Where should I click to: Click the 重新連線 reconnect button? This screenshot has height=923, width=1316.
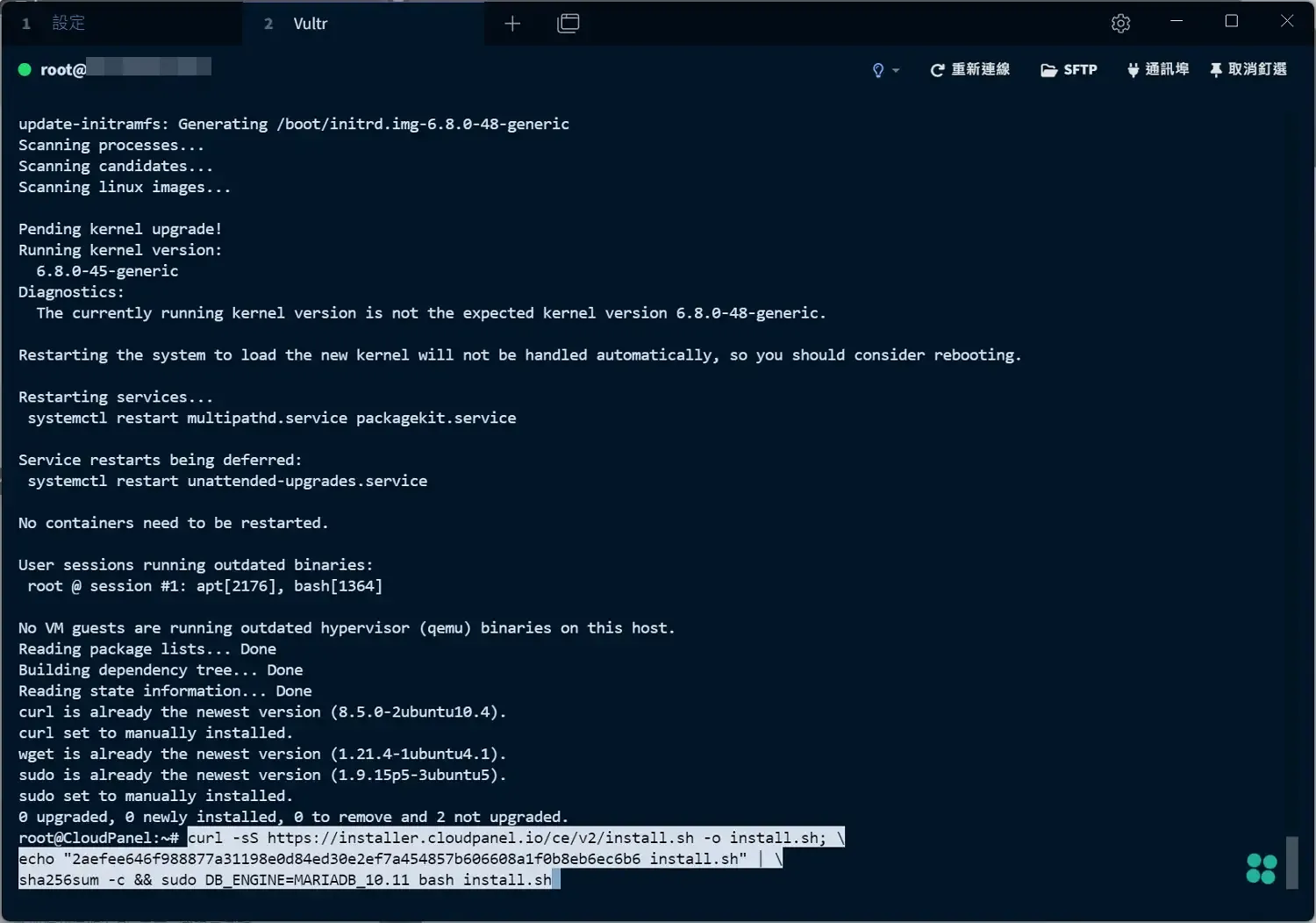tap(980, 69)
